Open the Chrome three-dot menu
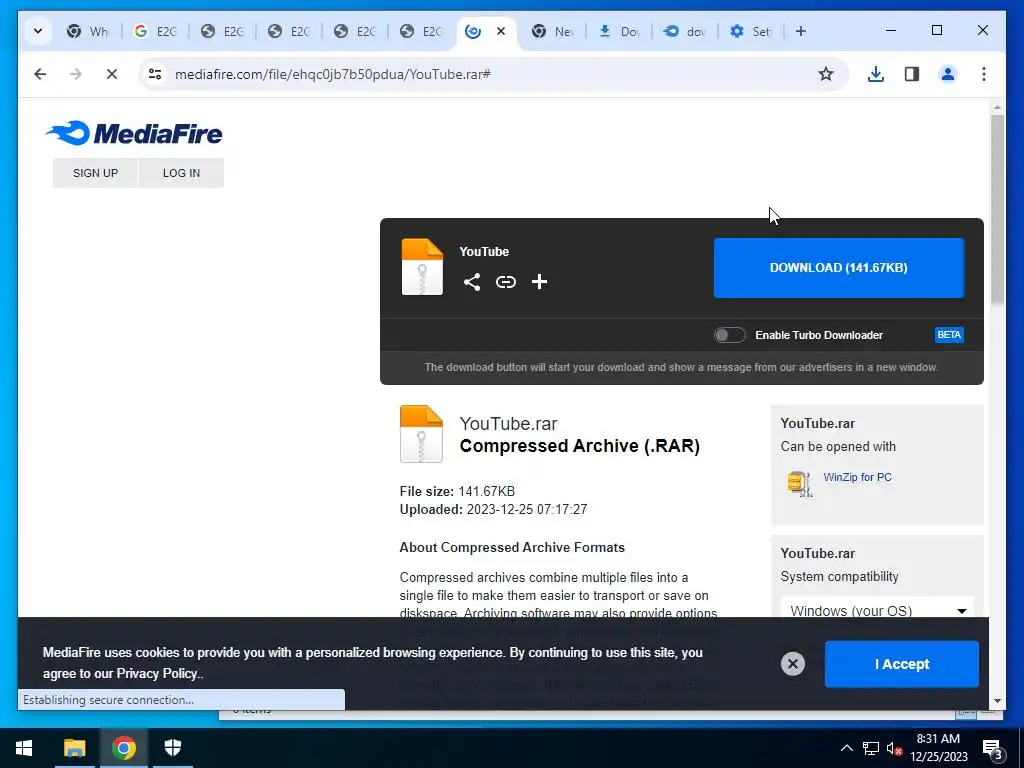The width and height of the screenshot is (1024, 768). click(984, 74)
